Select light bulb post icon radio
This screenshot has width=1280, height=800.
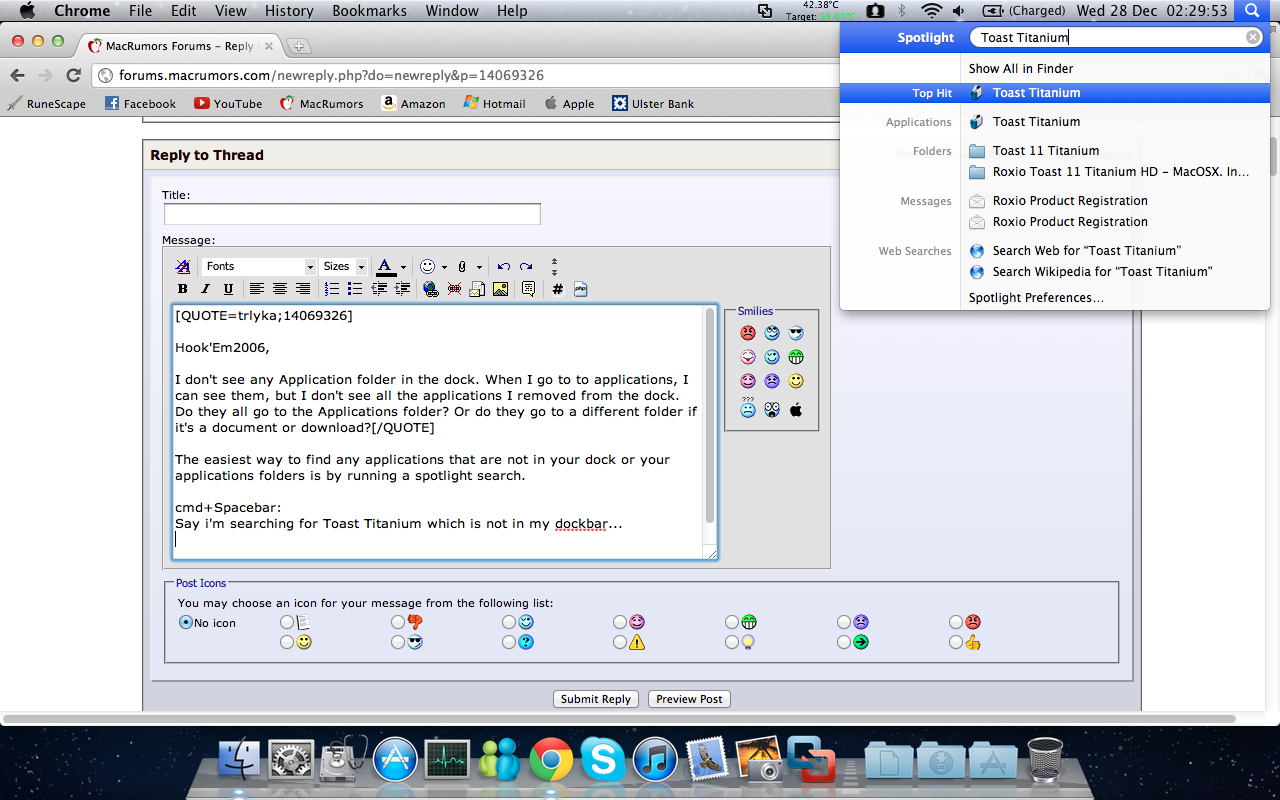733,642
